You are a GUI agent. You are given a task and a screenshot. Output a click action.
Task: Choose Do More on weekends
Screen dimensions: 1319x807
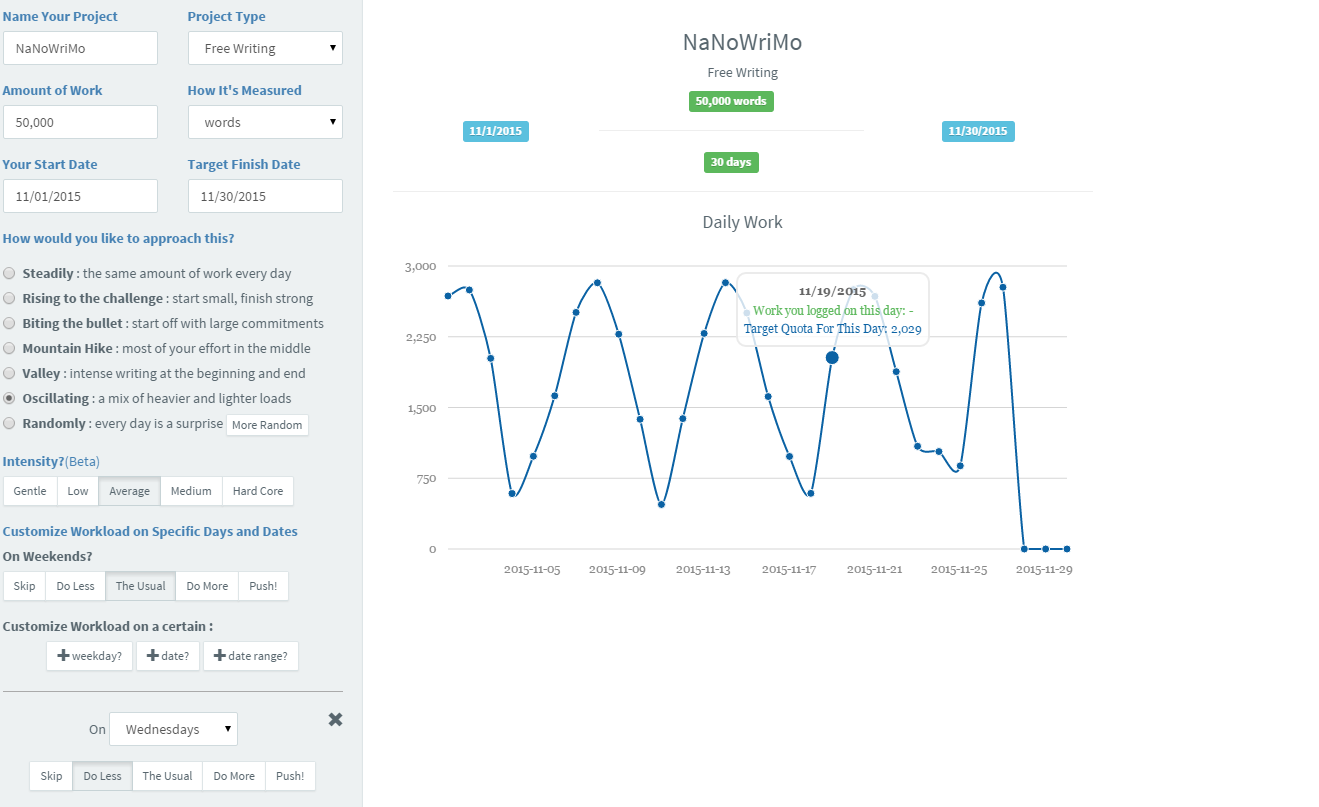pyautogui.click(x=207, y=586)
